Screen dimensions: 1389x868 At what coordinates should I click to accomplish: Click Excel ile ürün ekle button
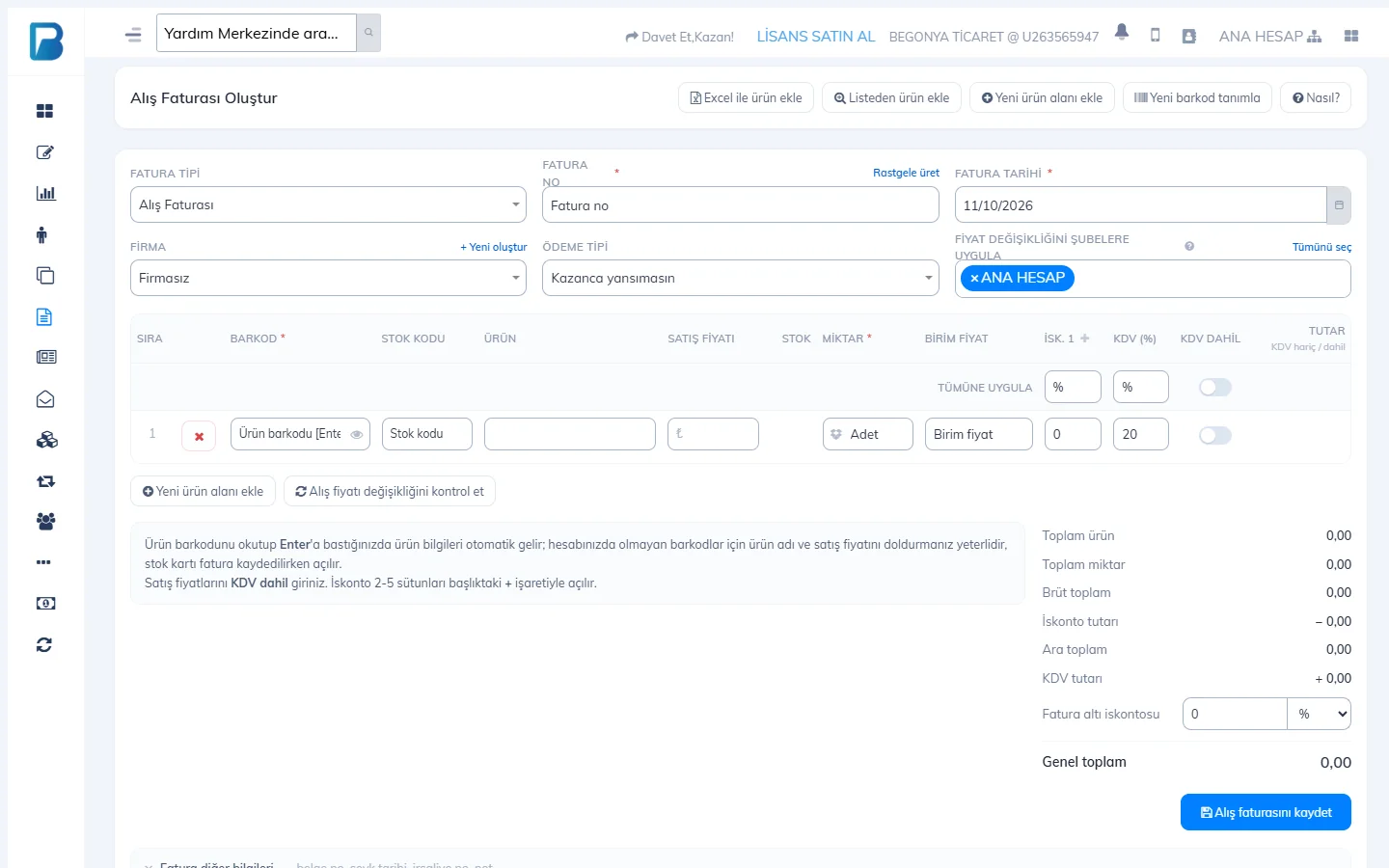(x=747, y=97)
